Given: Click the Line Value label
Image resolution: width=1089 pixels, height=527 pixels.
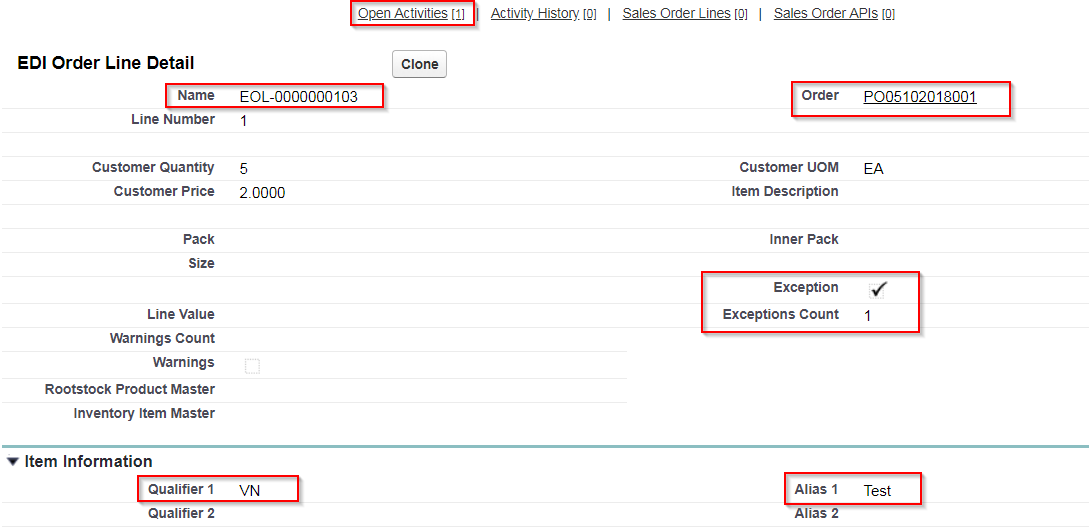Looking at the screenshot, I should (181, 314).
